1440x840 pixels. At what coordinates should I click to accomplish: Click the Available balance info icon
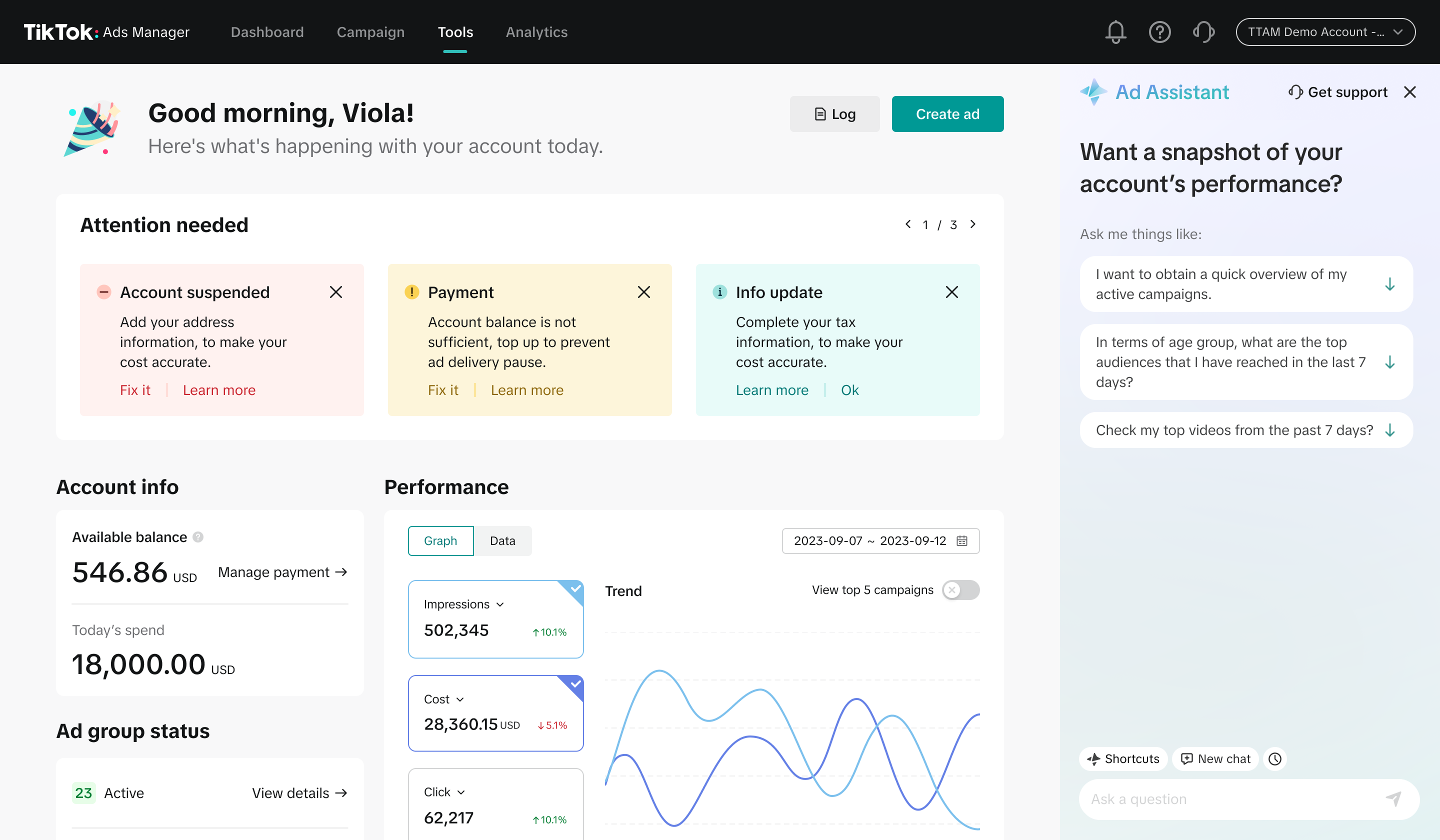click(197, 537)
